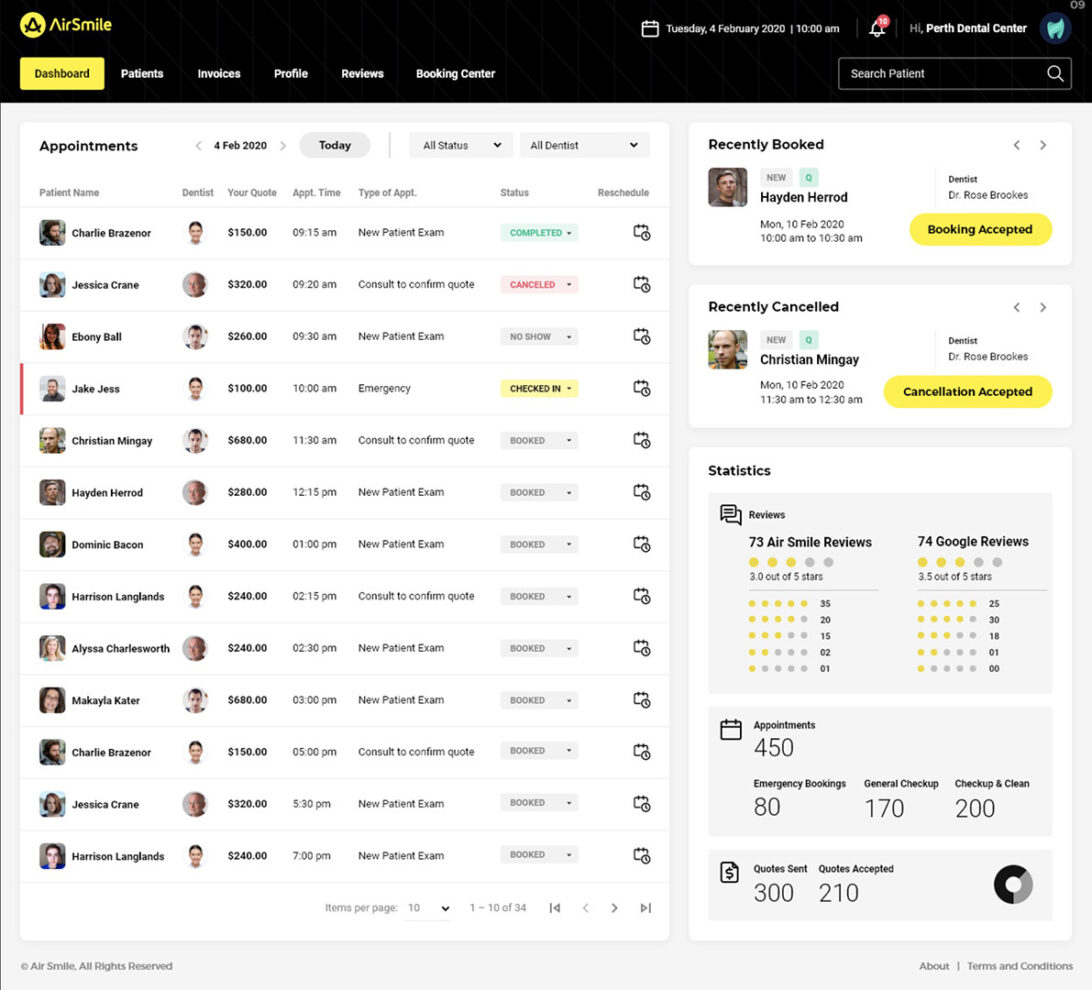Click the Terms and Conditions link
Image resolution: width=1092 pixels, height=990 pixels.
[x=1019, y=966]
